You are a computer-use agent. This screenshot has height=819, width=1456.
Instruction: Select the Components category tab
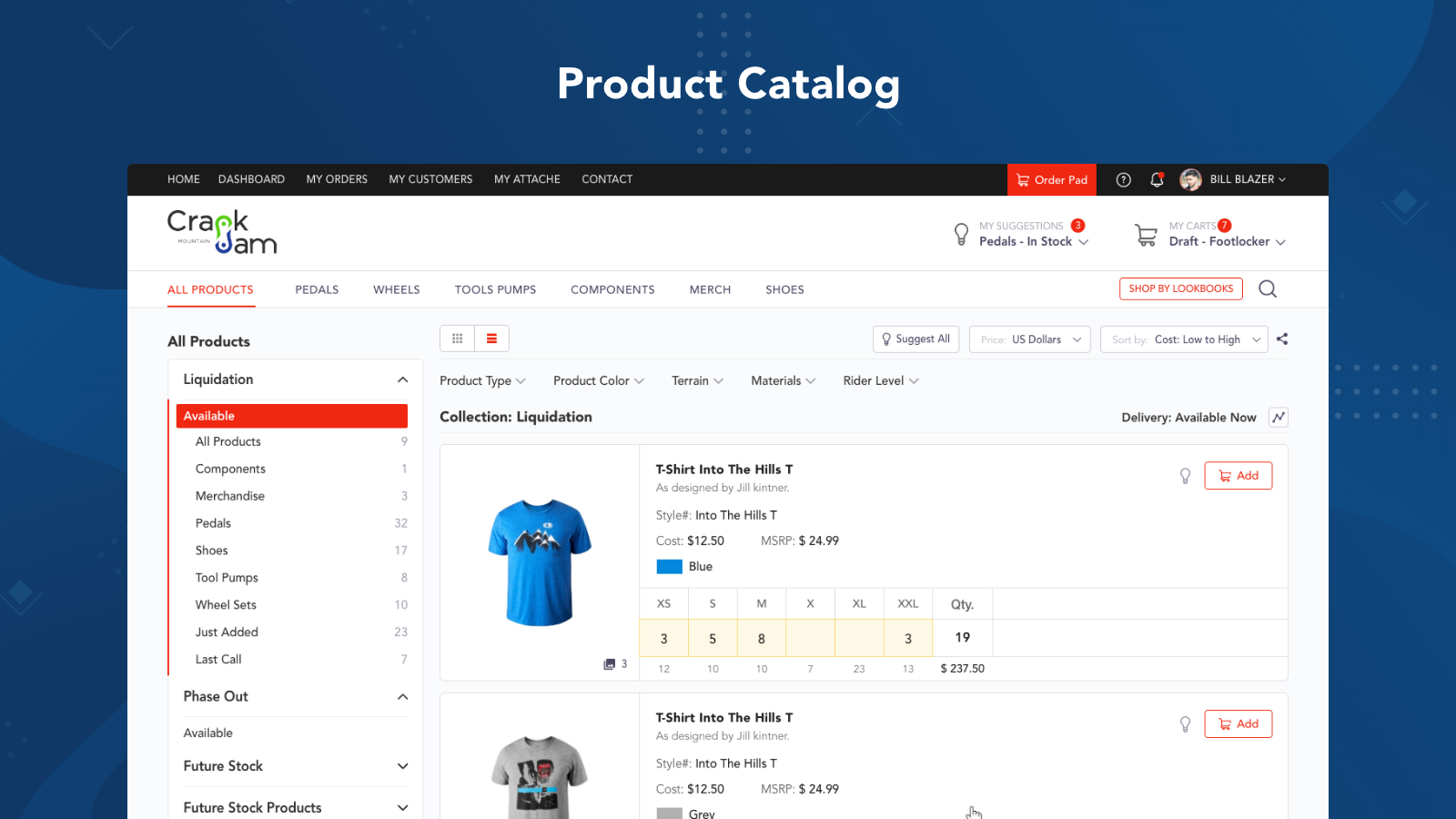(x=612, y=289)
